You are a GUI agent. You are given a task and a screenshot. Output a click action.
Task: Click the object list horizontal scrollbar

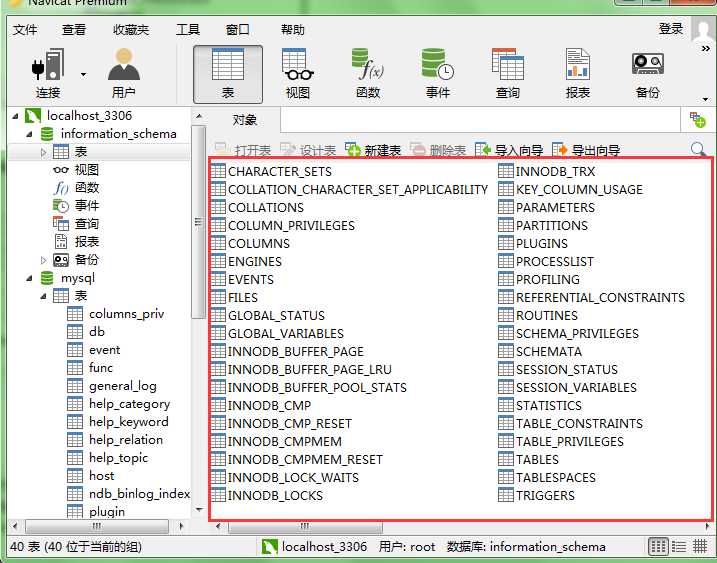305,526
